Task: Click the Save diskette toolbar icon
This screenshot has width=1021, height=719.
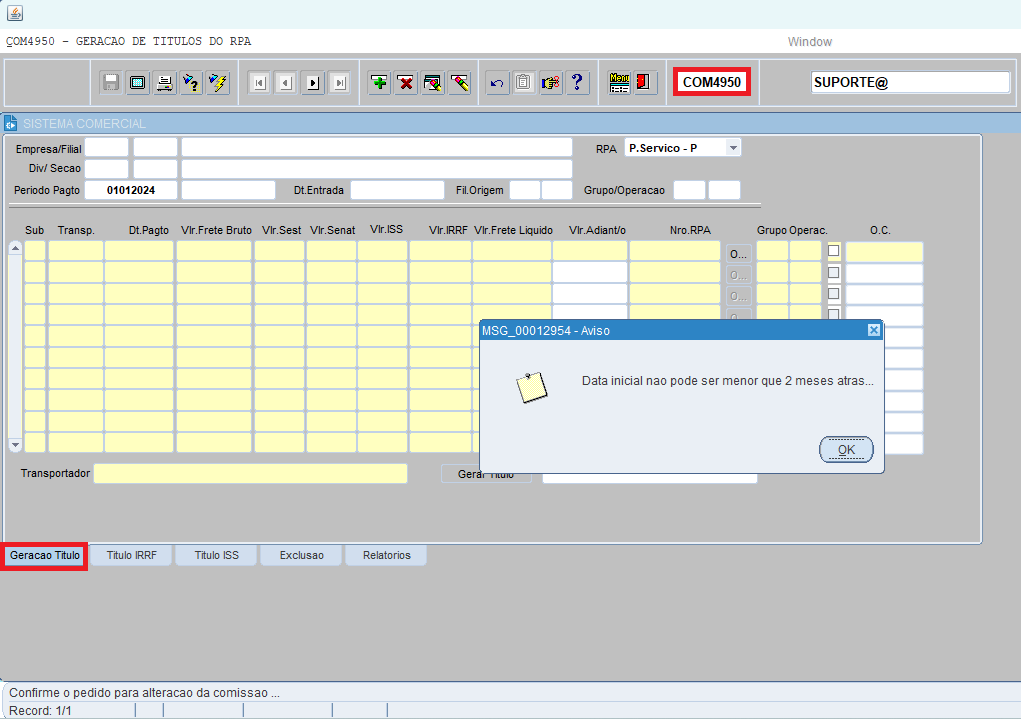Action: pyautogui.click(x=111, y=83)
